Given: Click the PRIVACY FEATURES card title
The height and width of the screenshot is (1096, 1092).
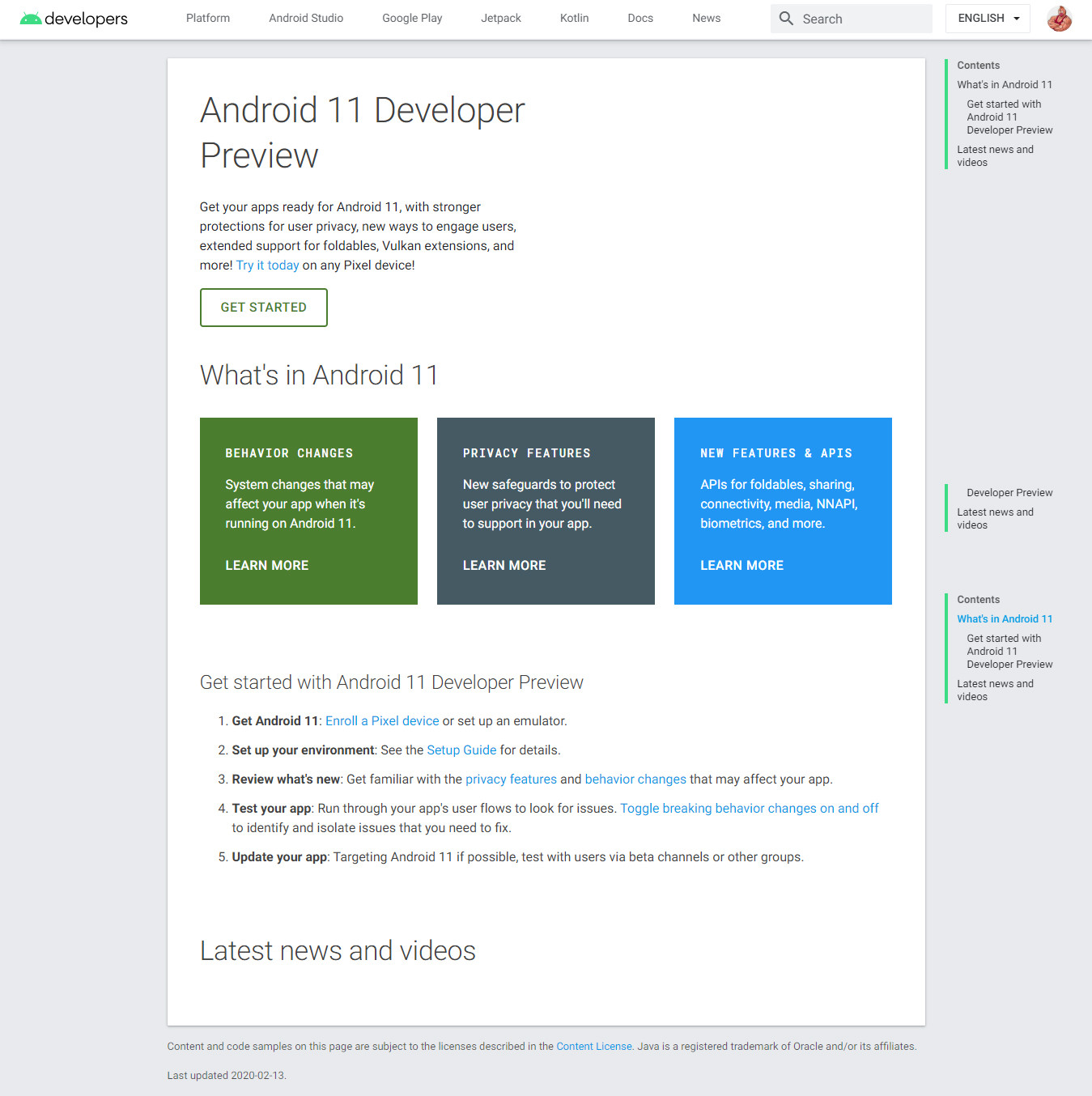Looking at the screenshot, I should (x=527, y=453).
